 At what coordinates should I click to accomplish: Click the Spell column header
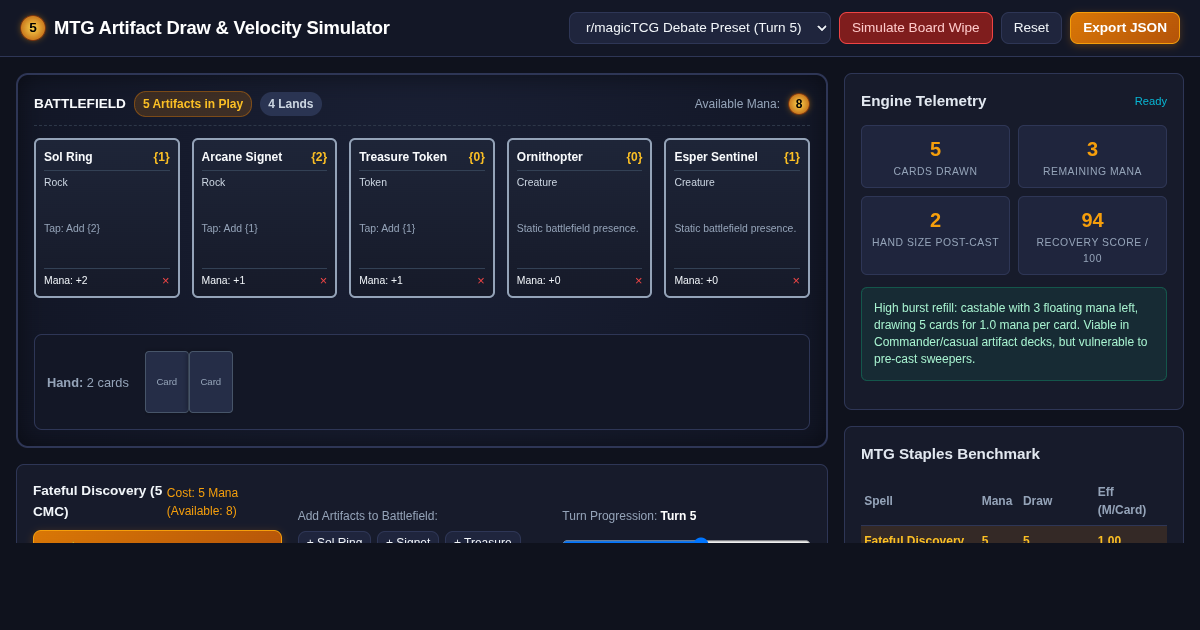879,501
